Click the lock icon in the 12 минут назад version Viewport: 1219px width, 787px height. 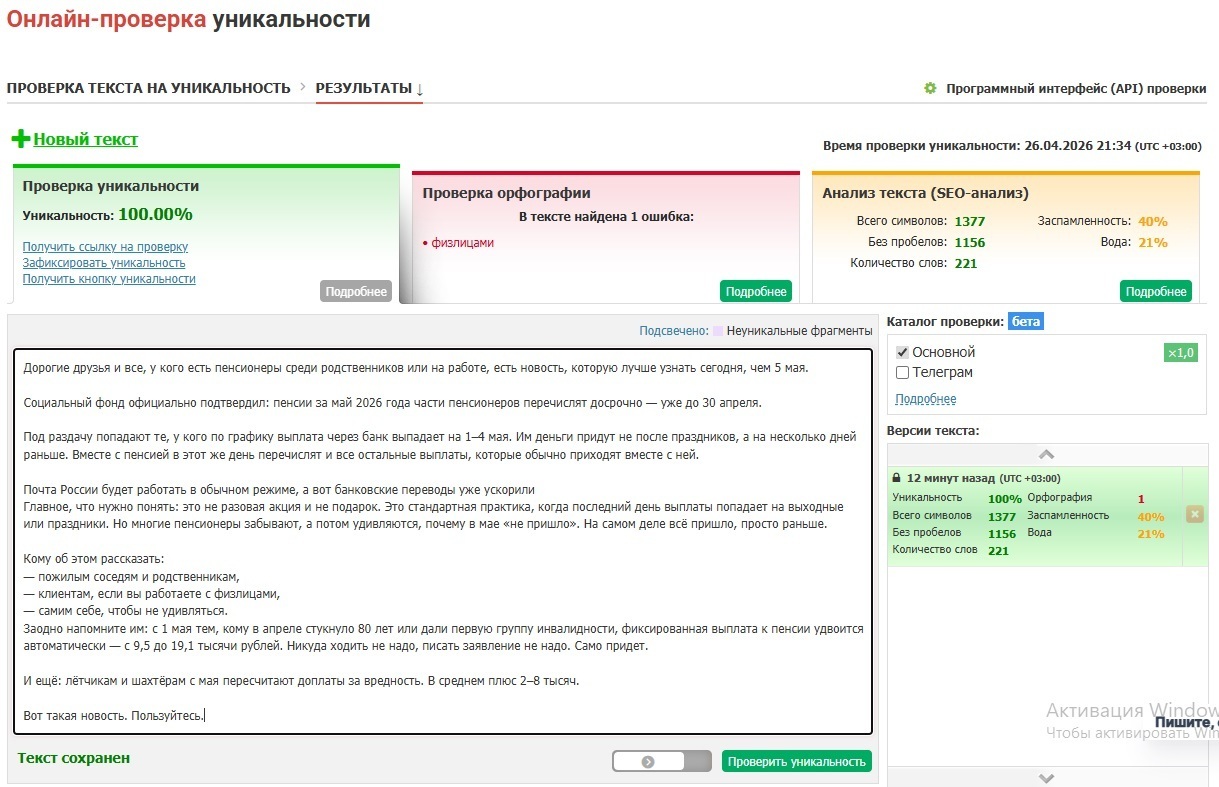(x=896, y=478)
